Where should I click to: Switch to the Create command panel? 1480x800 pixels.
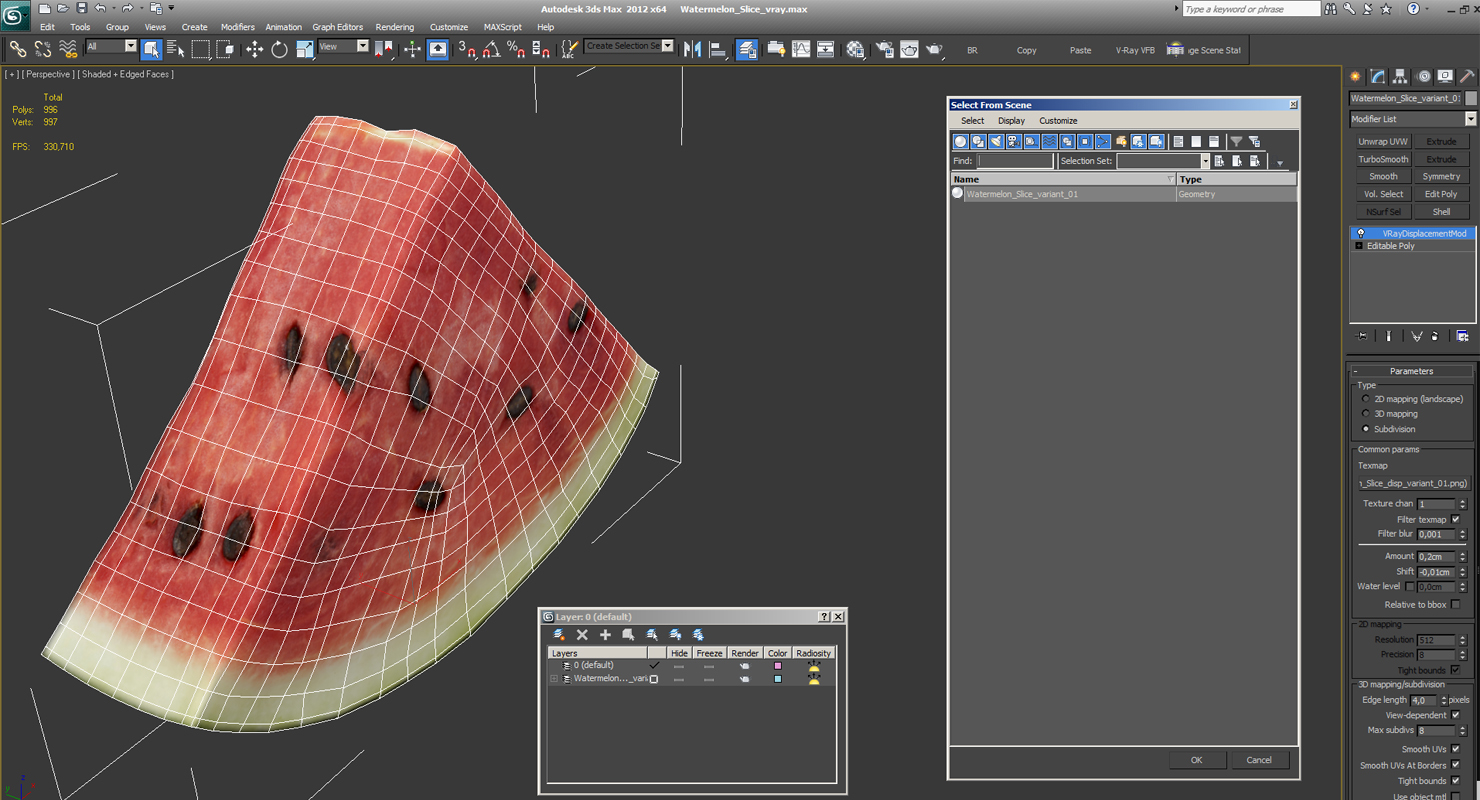pyautogui.click(x=1356, y=76)
